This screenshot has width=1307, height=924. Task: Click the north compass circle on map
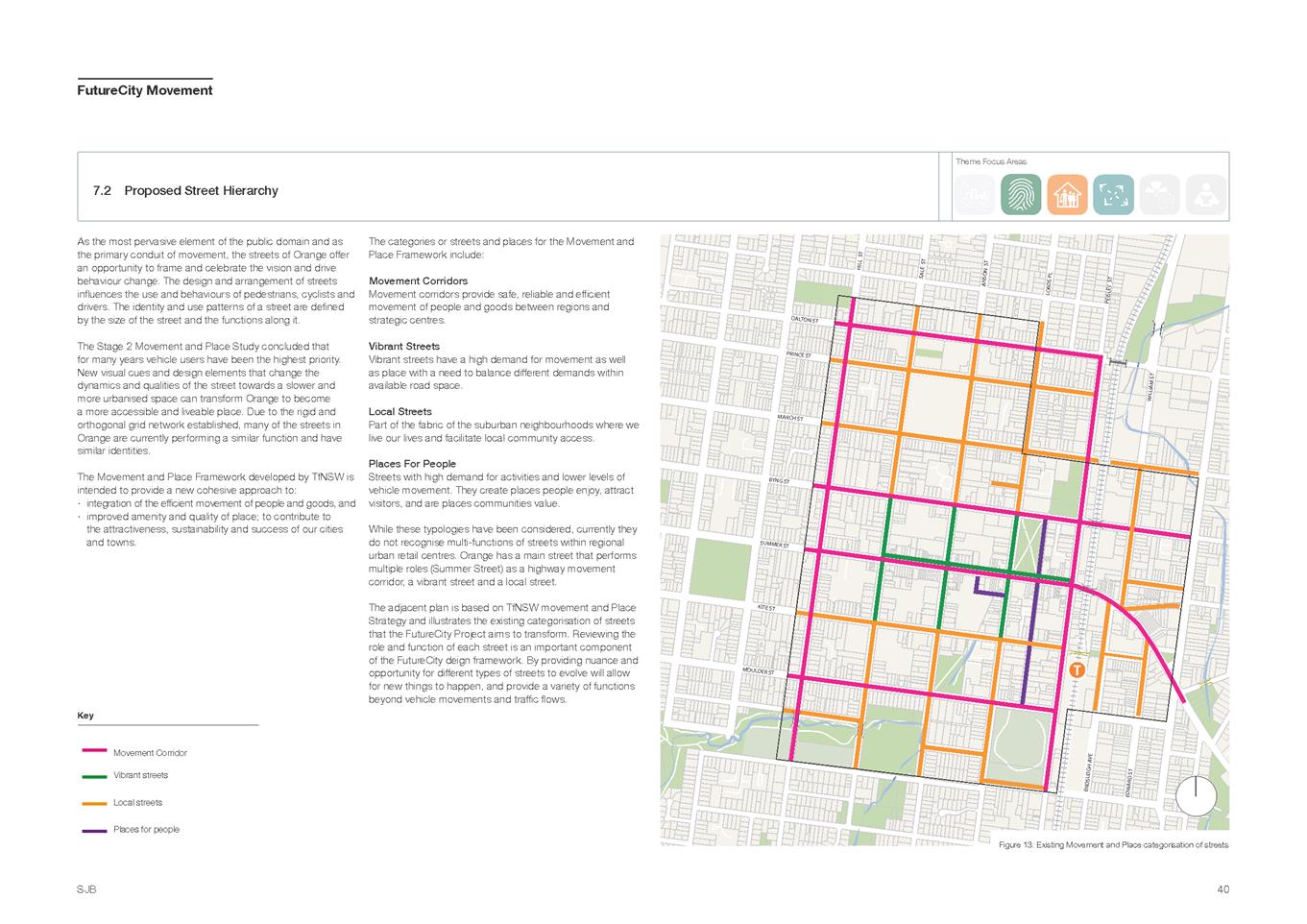pyautogui.click(x=1196, y=795)
